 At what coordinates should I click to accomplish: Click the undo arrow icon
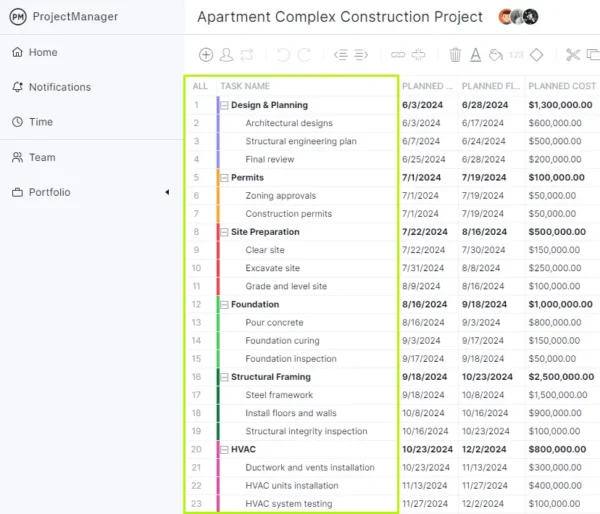point(283,55)
